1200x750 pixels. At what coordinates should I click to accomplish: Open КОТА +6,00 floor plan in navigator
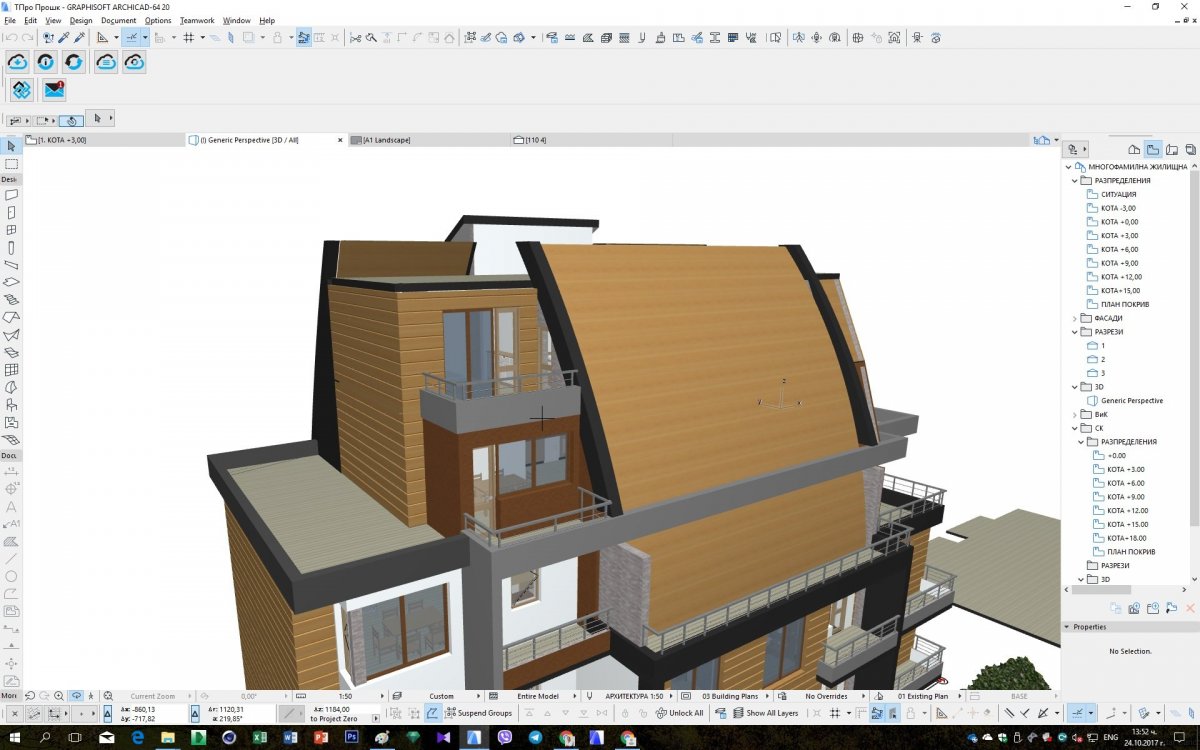coord(1119,249)
